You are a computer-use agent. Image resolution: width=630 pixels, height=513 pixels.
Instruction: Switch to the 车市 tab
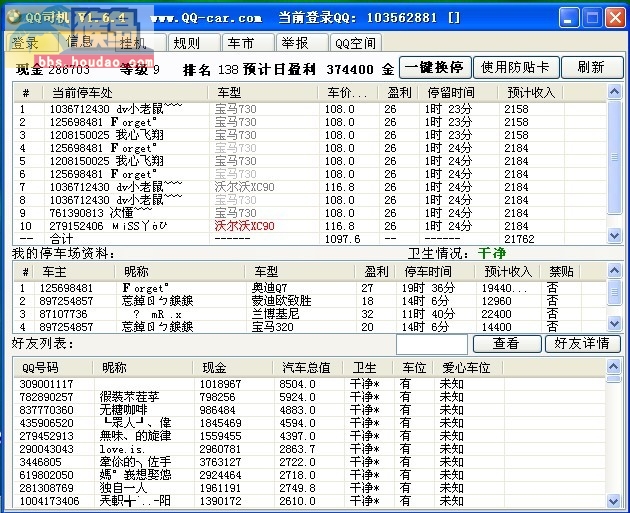(248, 43)
